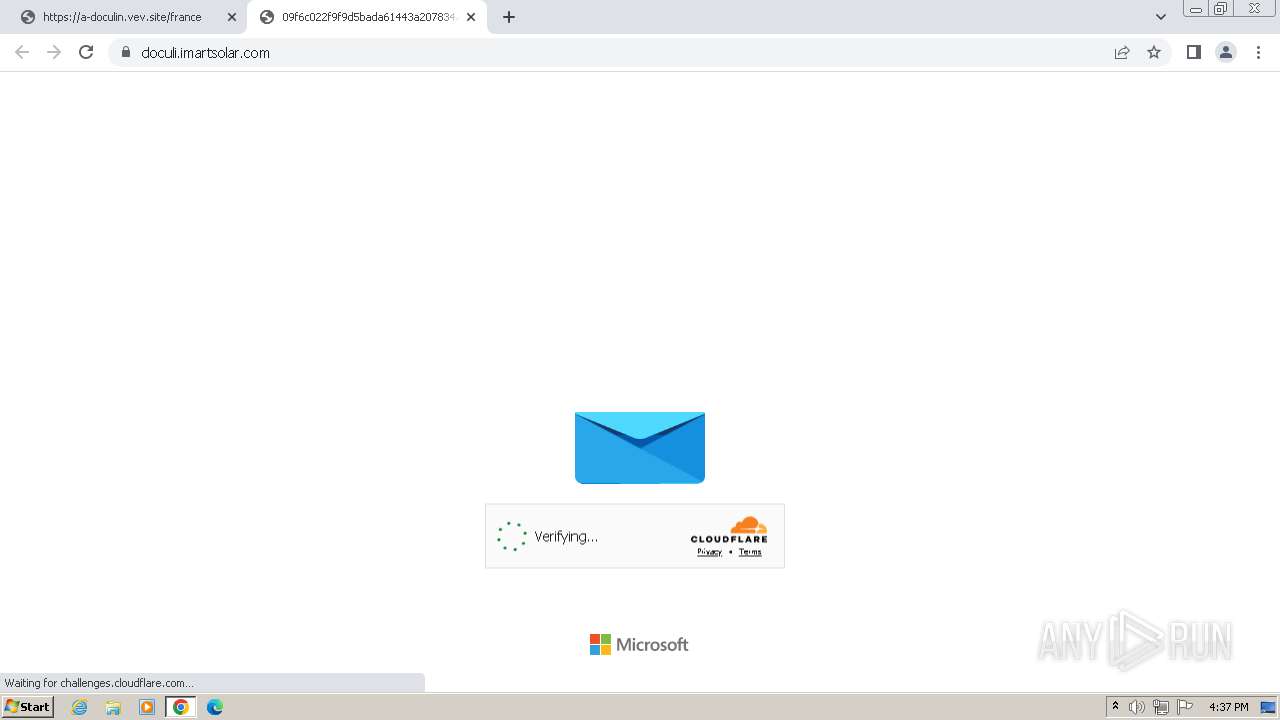This screenshot has height=720, width=1280.
Task: Launch Internet Explorer from taskbar
Action: point(80,707)
